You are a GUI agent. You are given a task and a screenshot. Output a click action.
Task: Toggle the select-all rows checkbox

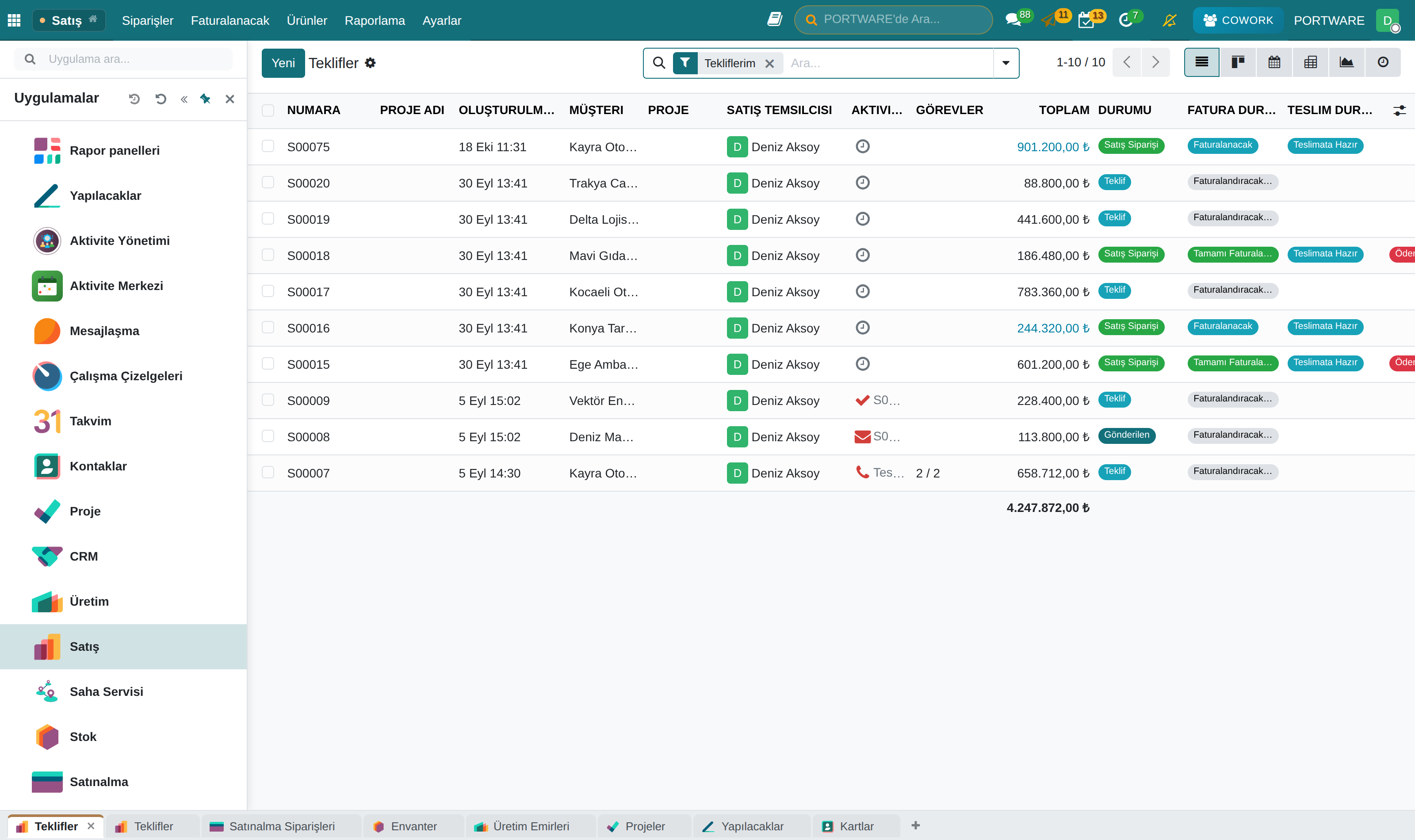click(268, 111)
